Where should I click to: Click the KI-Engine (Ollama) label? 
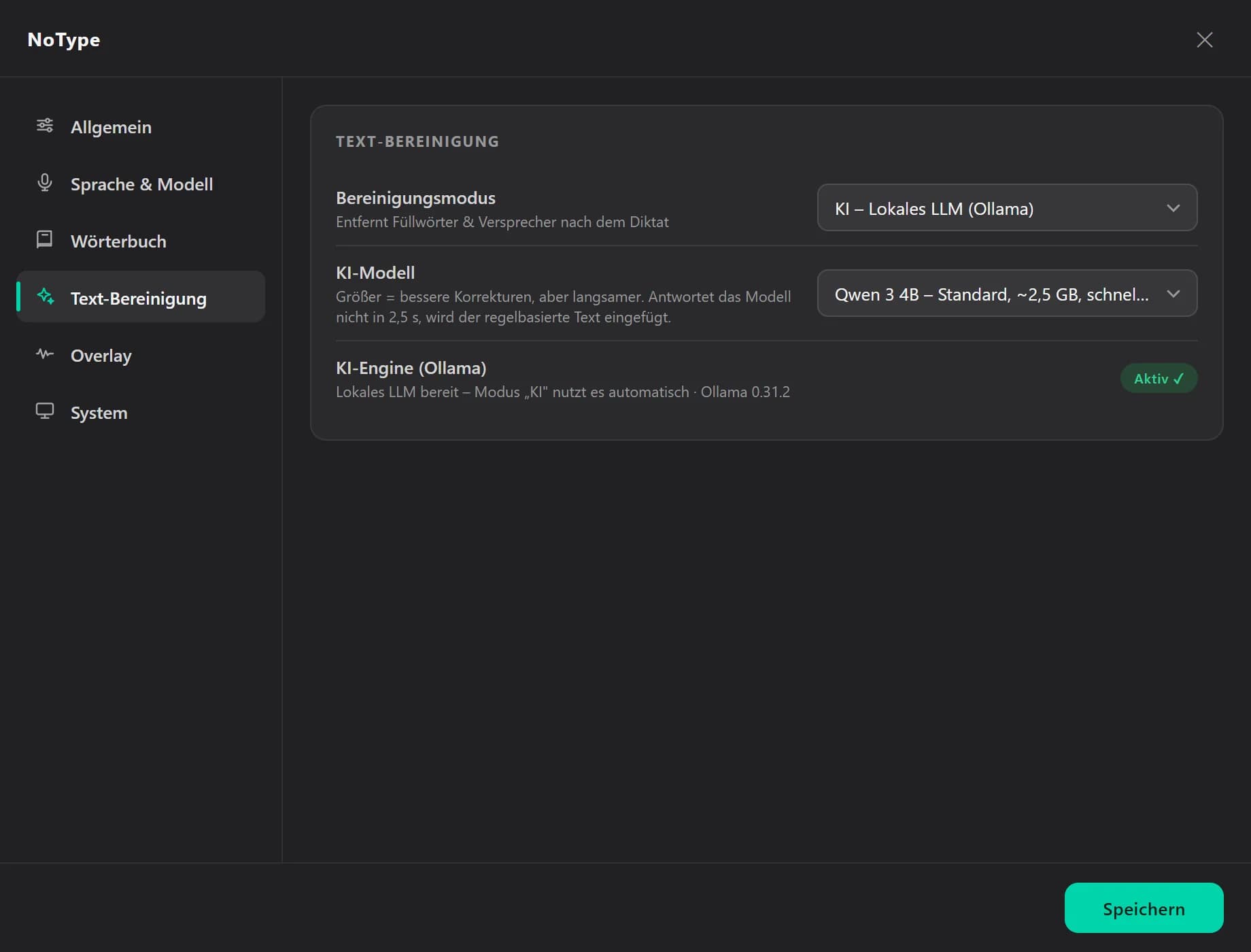[411, 368]
